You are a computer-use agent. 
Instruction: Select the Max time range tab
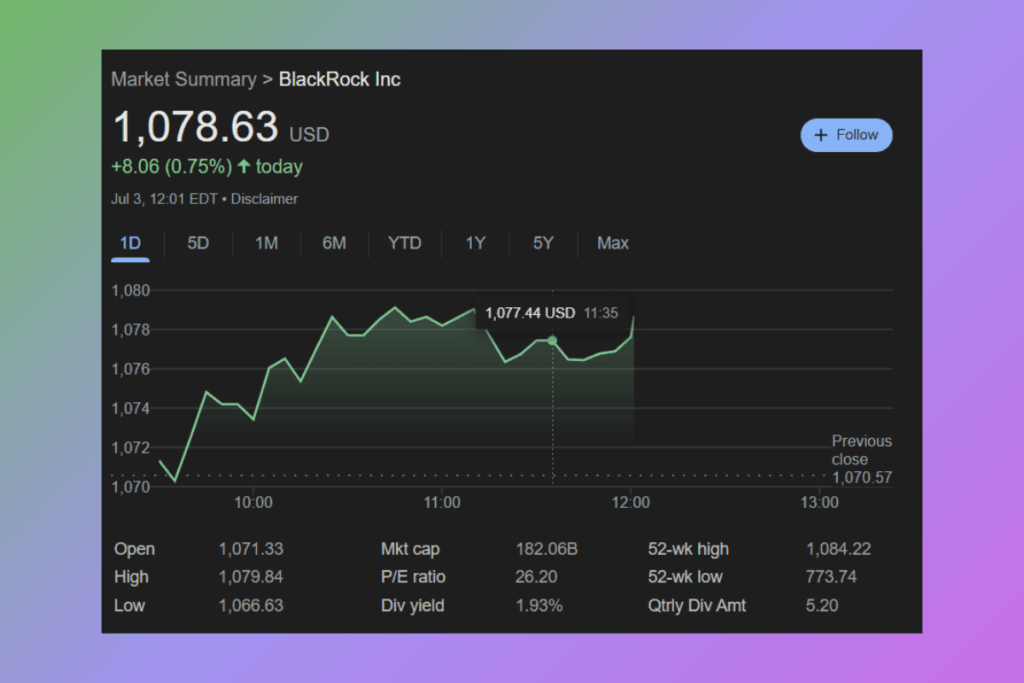point(613,243)
